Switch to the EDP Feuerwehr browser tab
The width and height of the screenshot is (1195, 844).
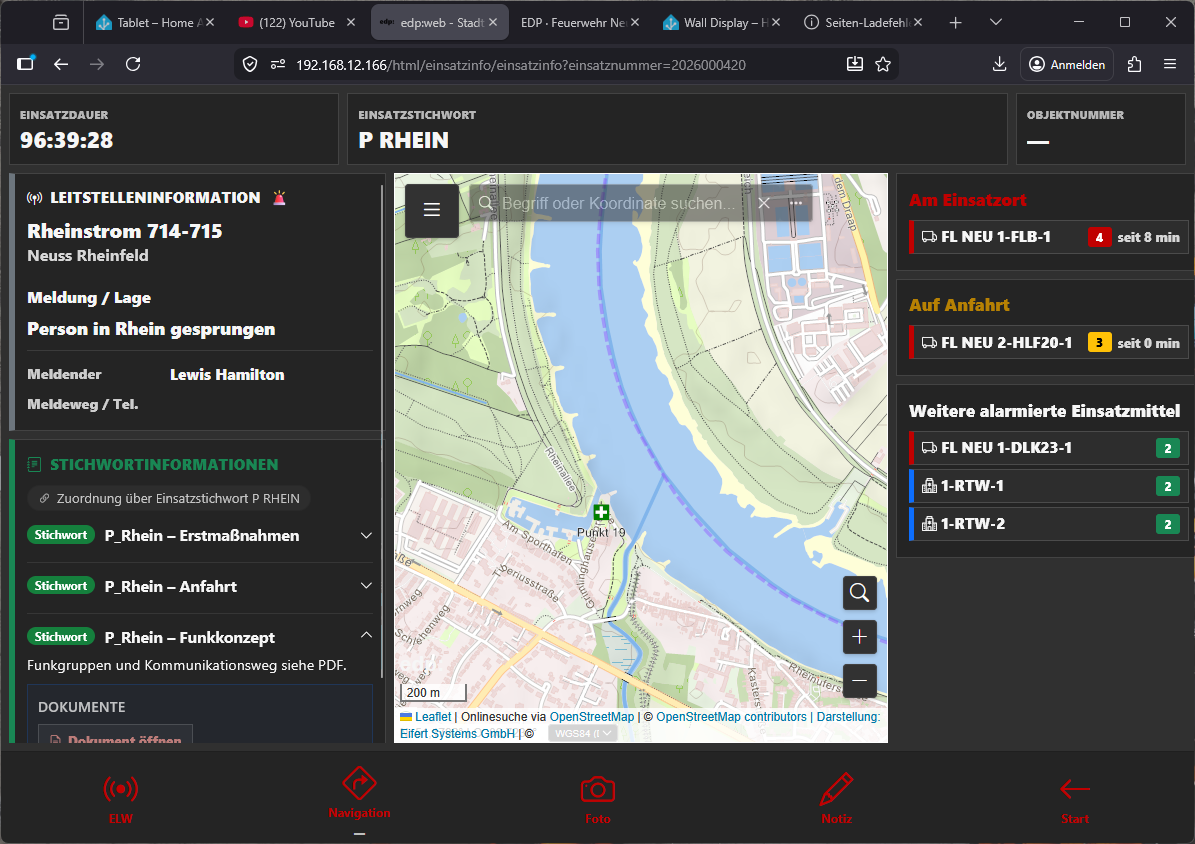point(584,22)
